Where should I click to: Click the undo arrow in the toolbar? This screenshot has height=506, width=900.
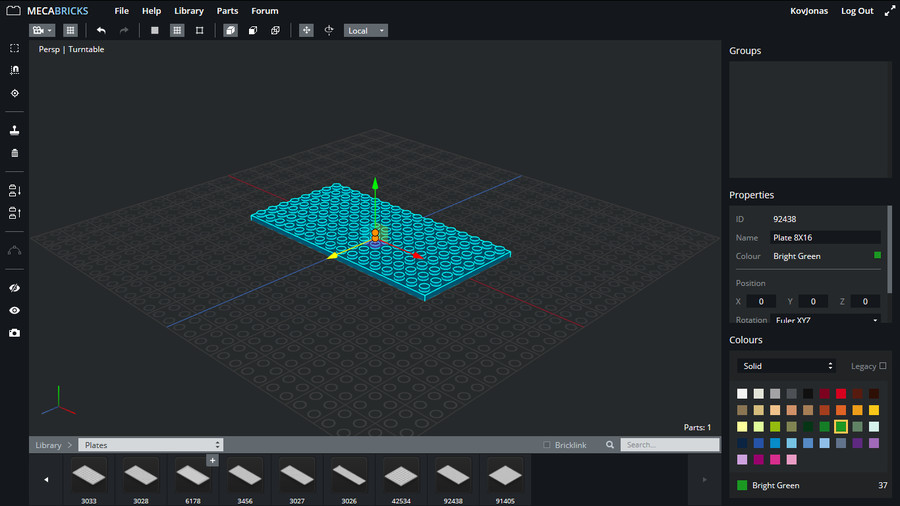101,30
